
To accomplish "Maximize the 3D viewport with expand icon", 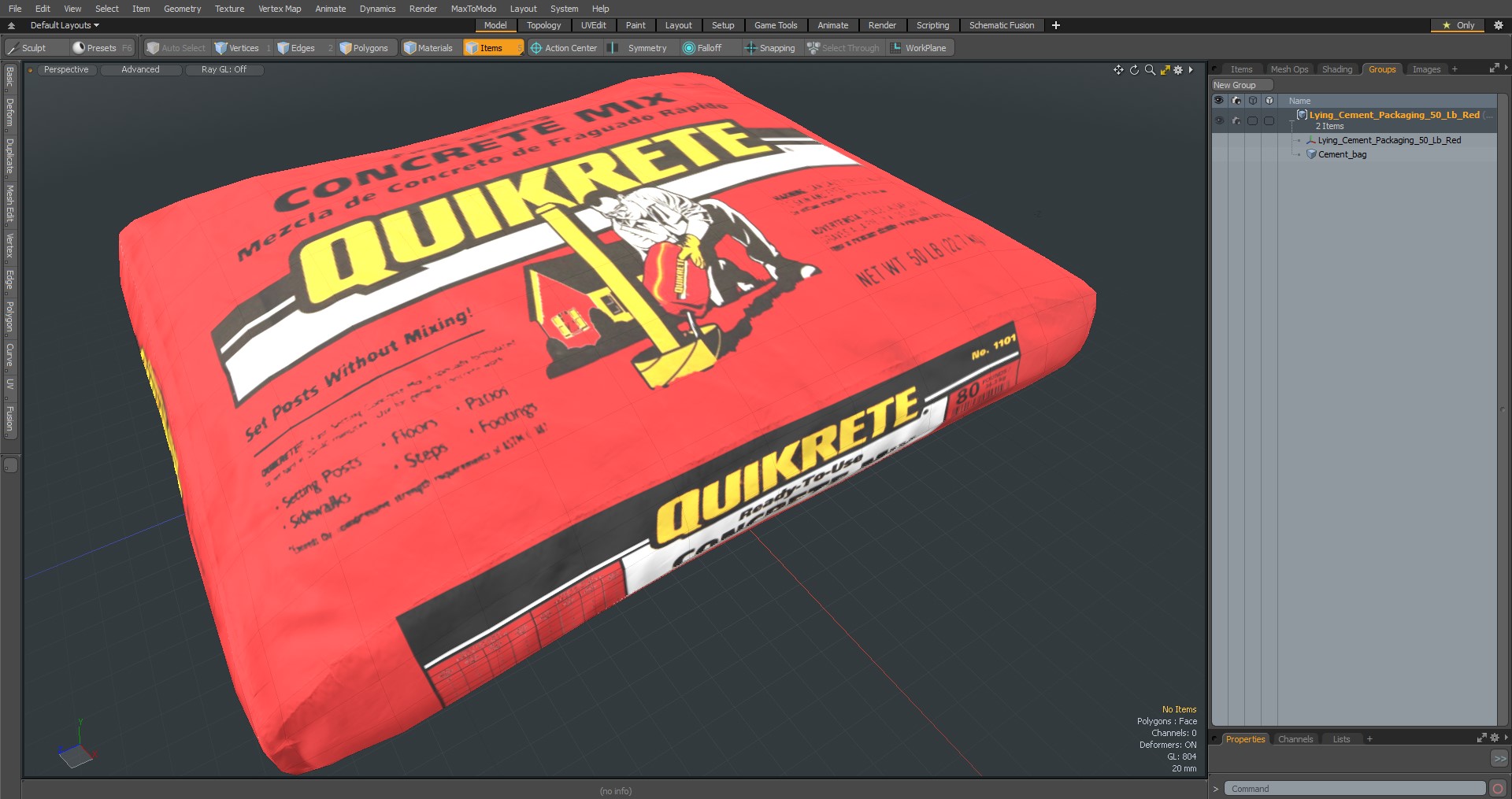I will coord(1165,70).
